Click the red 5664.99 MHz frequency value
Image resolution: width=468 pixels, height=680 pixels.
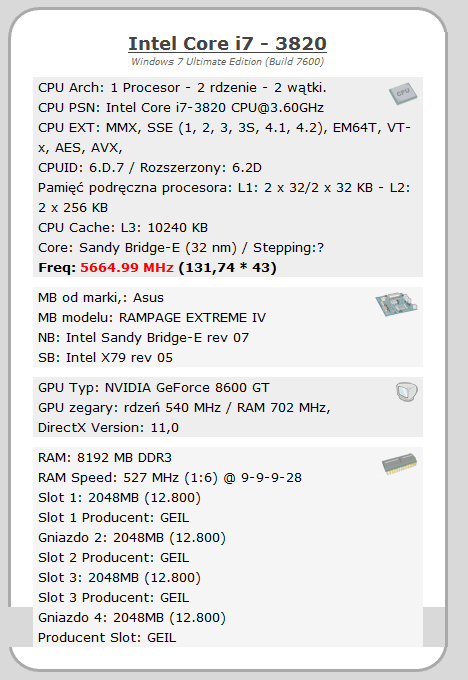tap(127, 268)
